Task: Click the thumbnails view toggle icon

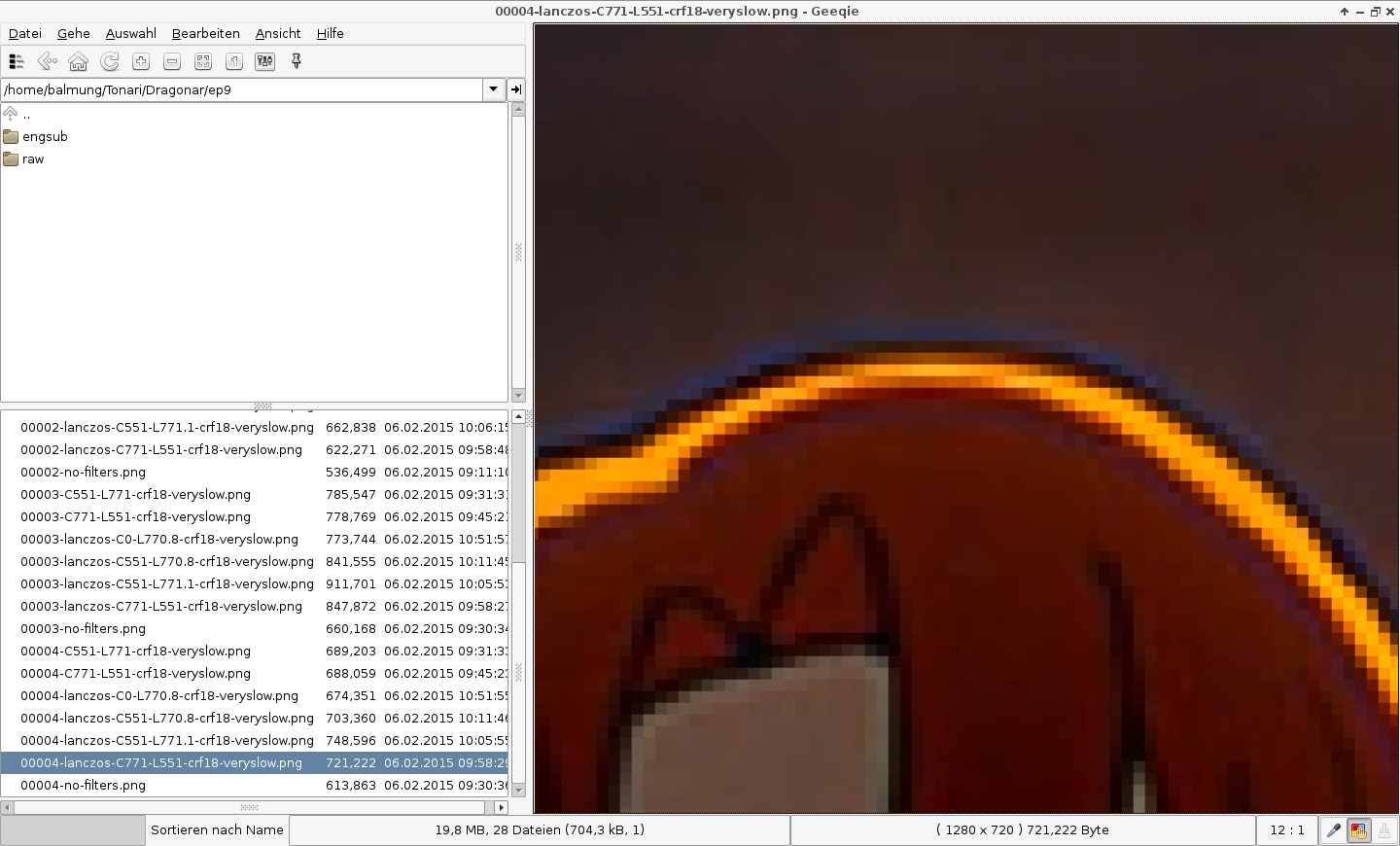Action: [17, 61]
